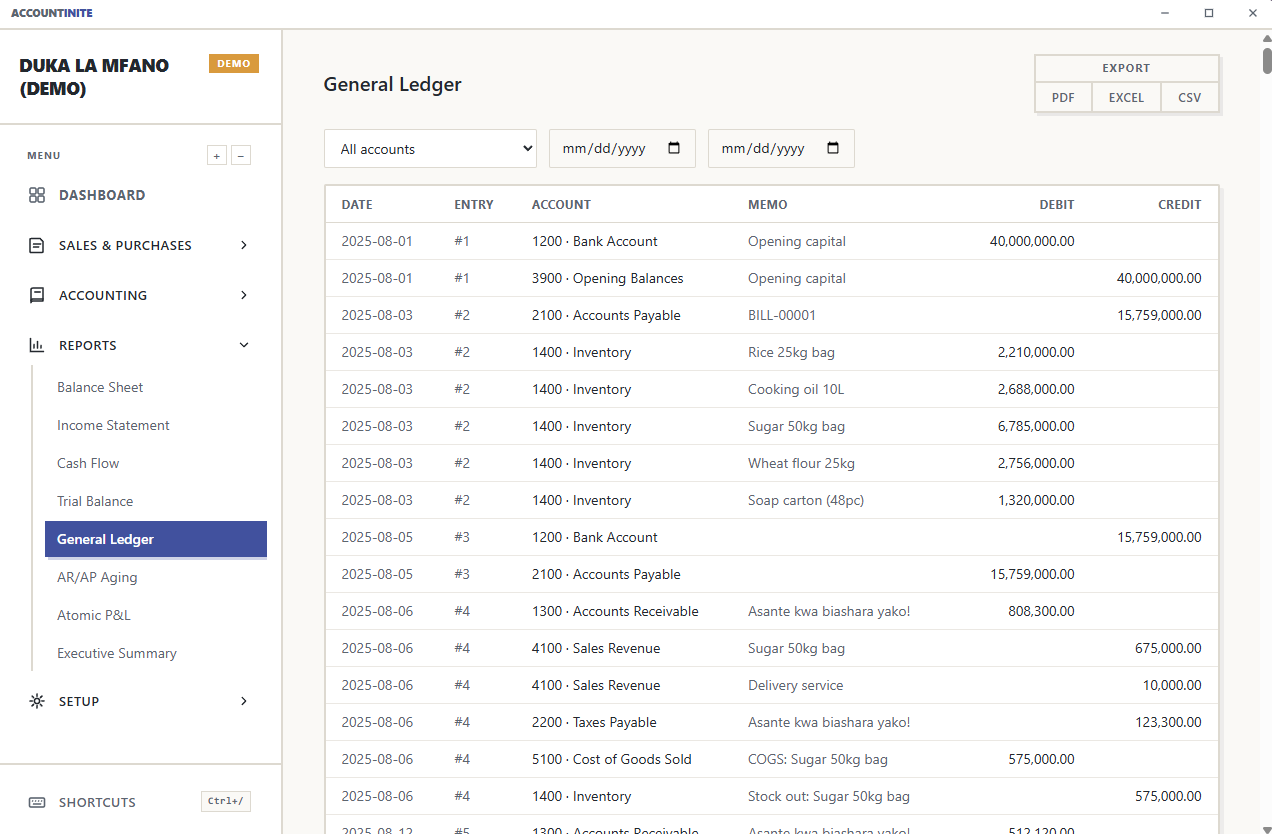Screen dimensions: 1272x834
Task: Export ledger as PDF
Action: [1063, 97]
